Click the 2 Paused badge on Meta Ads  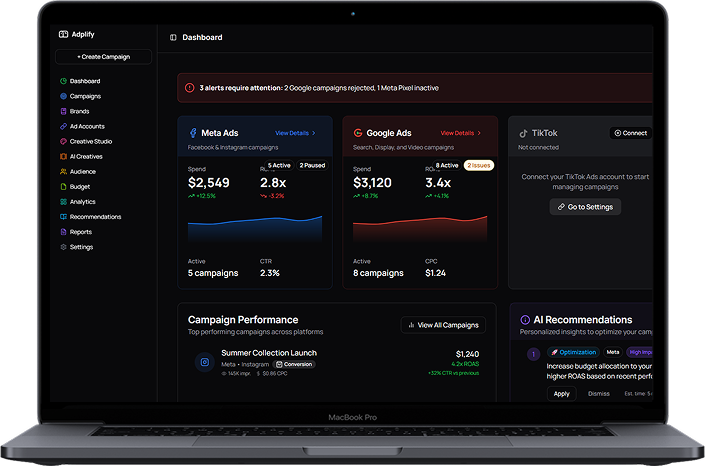(312, 166)
